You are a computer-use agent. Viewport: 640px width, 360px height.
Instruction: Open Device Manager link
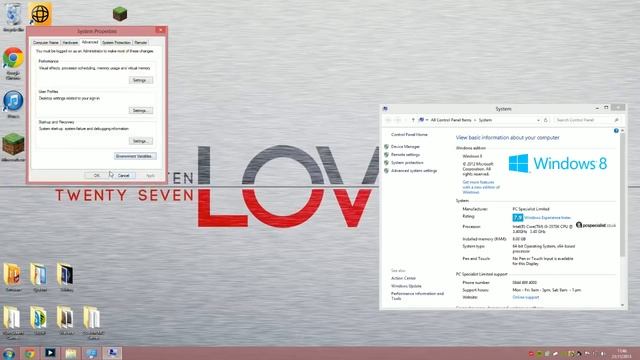(x=405, y=146)
